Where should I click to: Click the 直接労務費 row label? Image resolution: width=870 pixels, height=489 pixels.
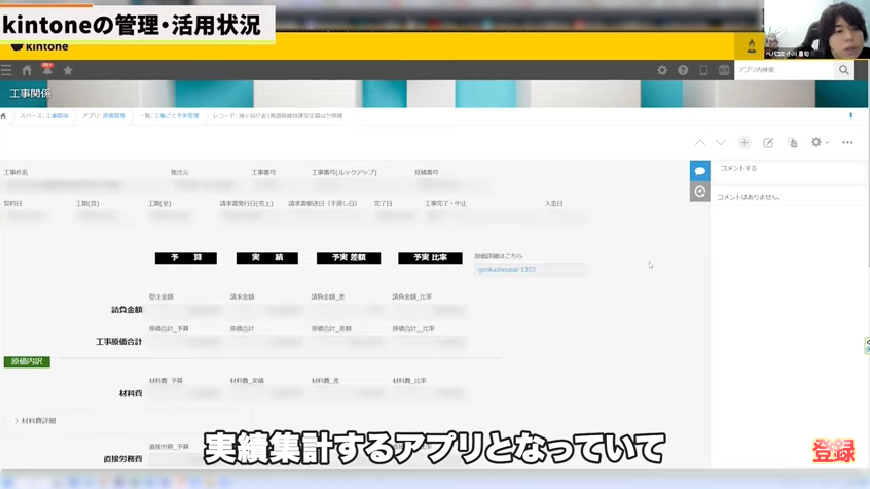coord(123,459)
